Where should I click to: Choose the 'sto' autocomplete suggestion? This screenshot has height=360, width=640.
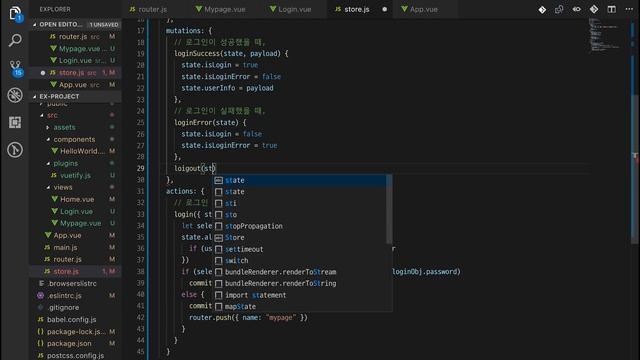coord(300,215)
